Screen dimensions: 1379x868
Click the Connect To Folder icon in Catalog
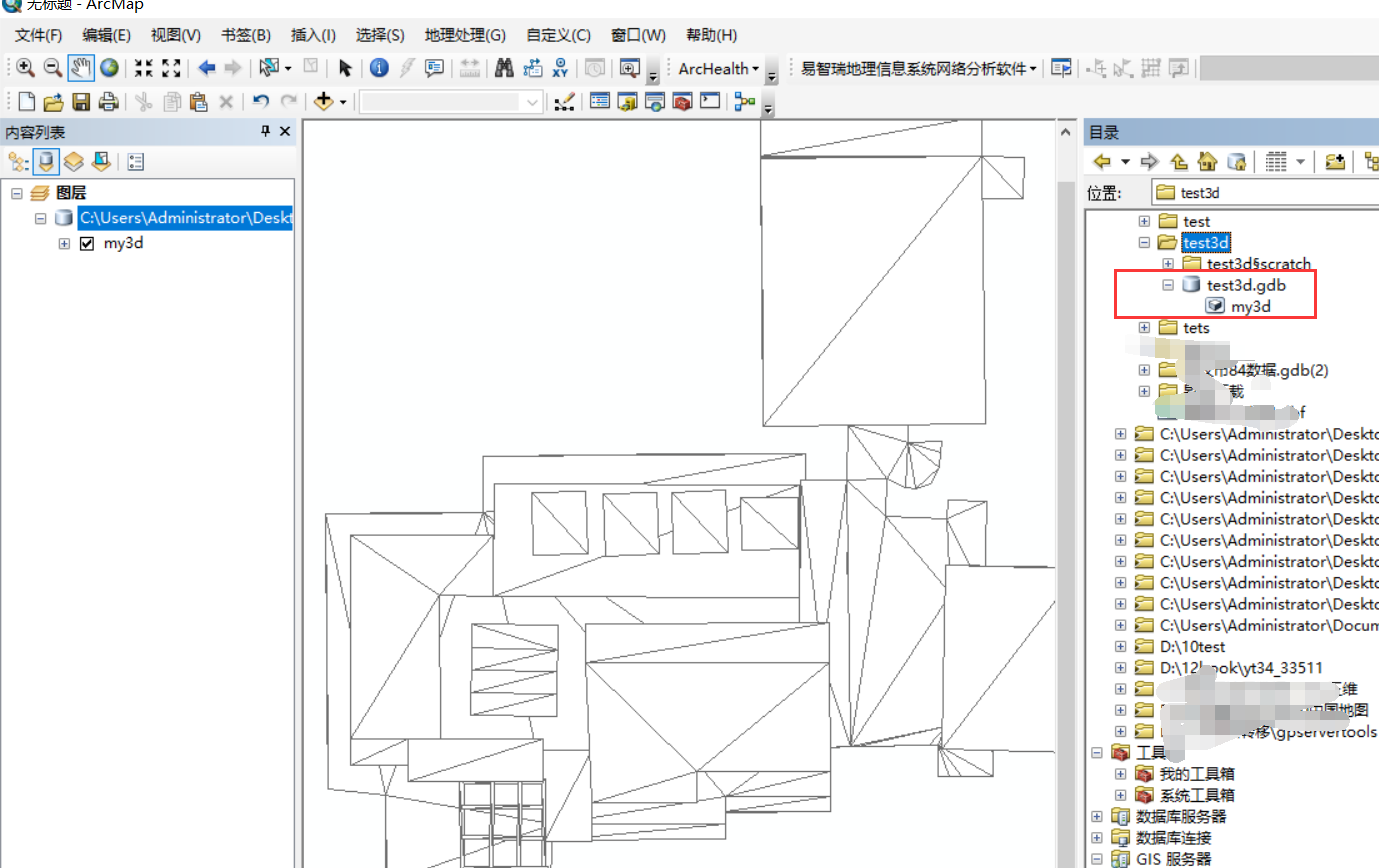click(1335, 161)
